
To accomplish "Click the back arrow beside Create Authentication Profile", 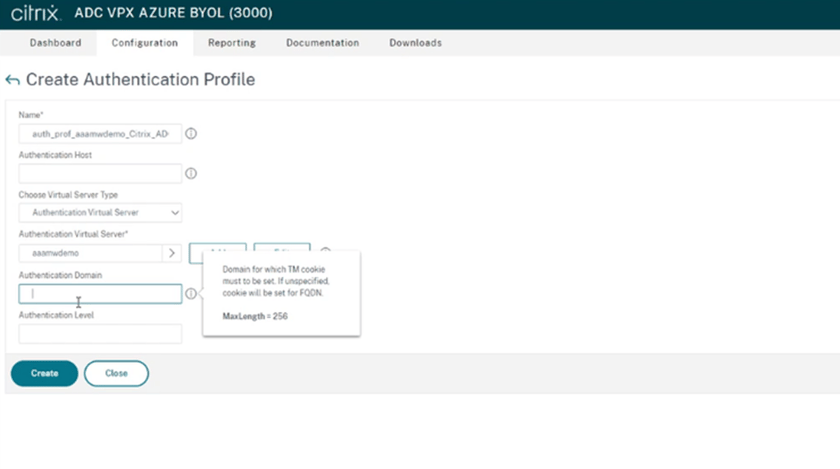I will (12, 80).
